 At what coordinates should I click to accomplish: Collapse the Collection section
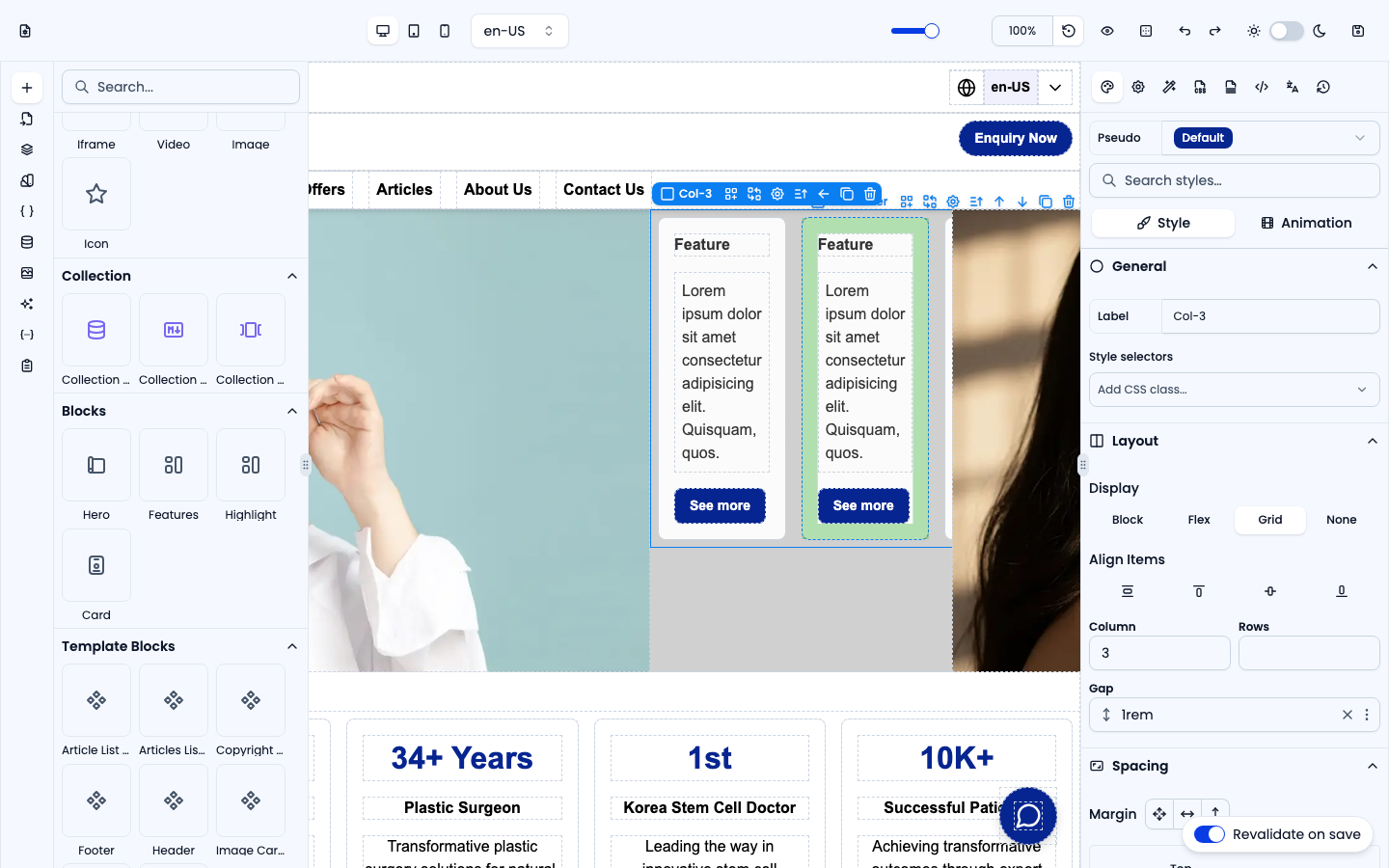292,276
